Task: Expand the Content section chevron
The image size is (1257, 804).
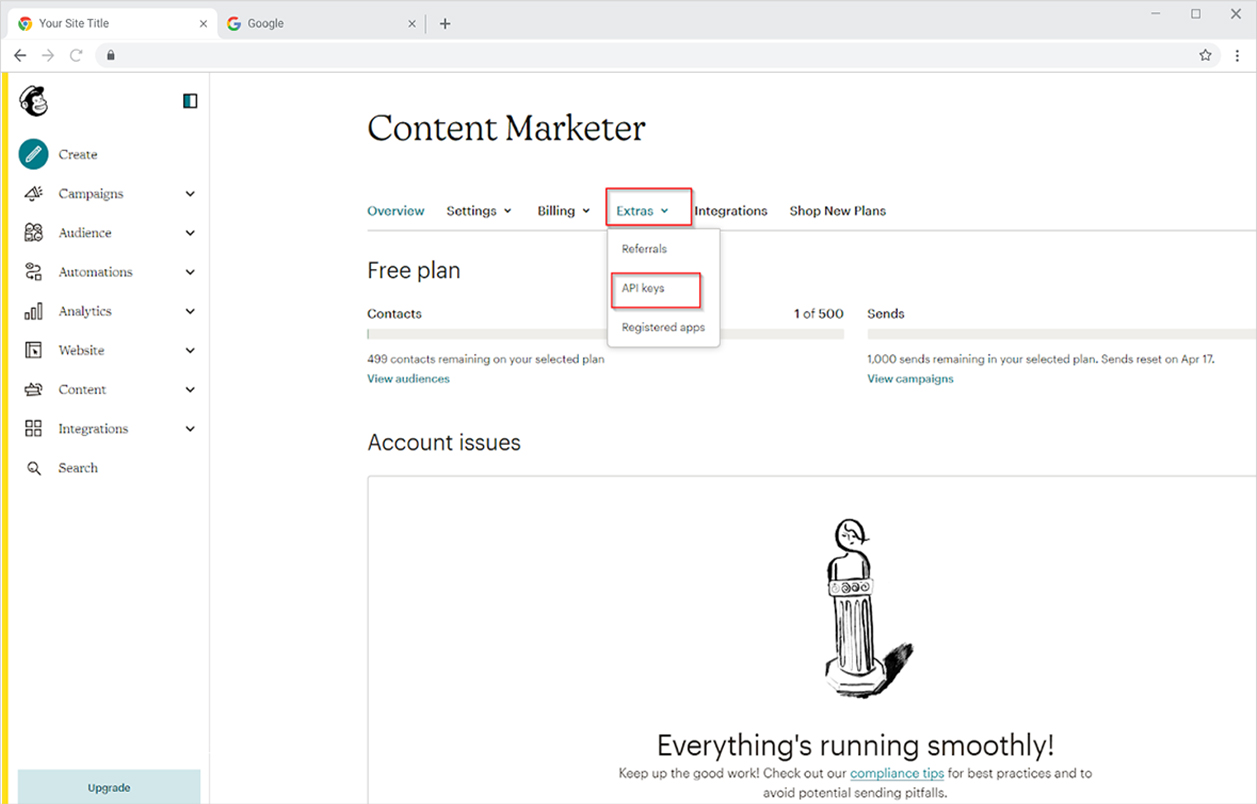Action: tap(190, 390)
